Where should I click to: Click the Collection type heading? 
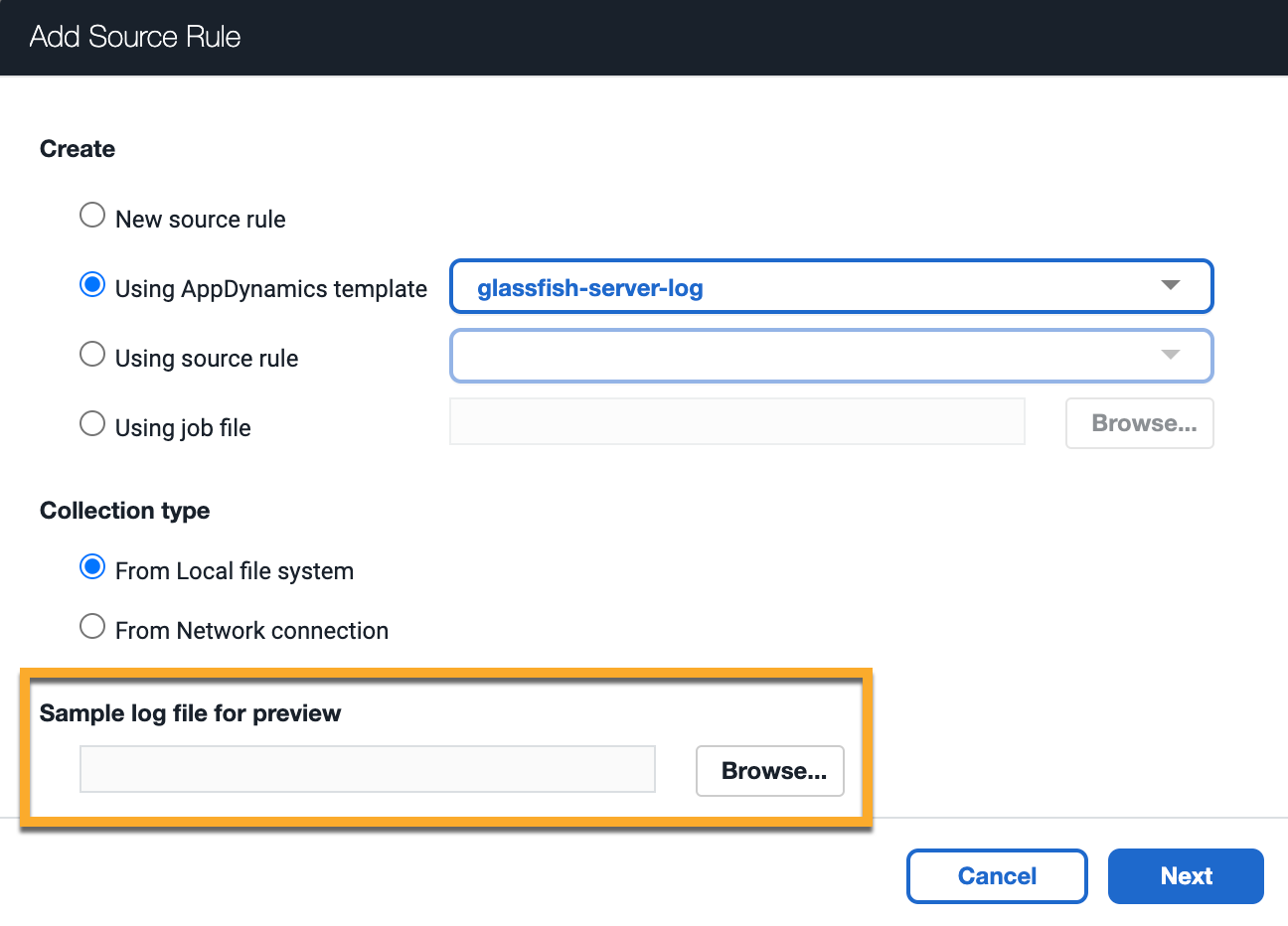click(124, 511)
